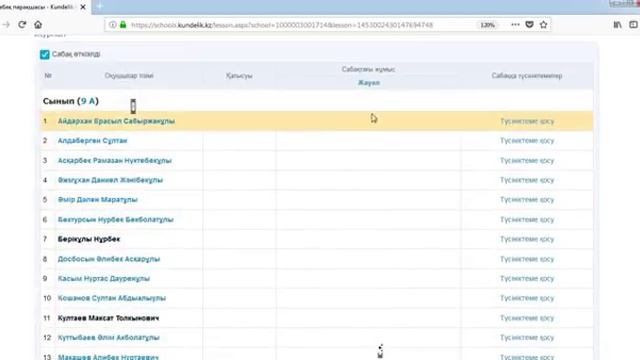Show site information icon in address bar

pyautogui.click(x=113, y=25)
